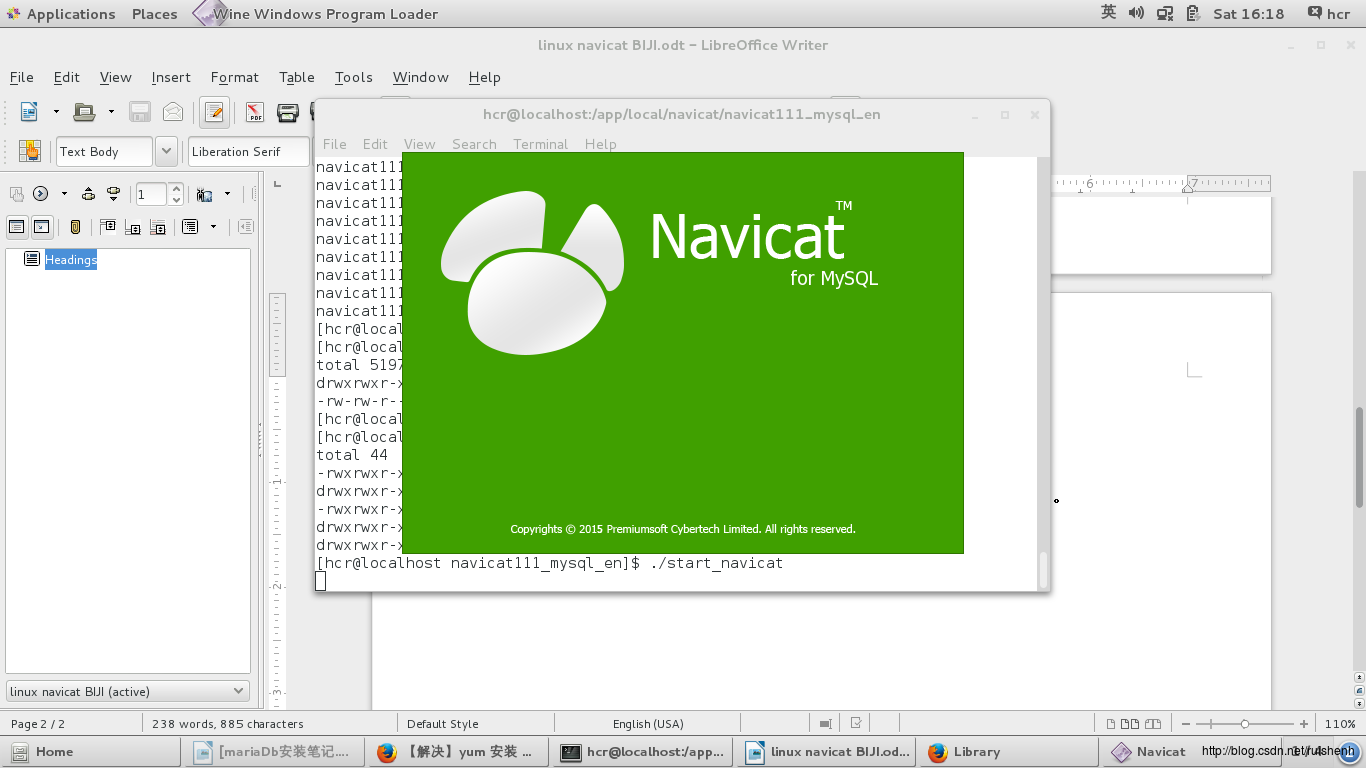This screenshot has height=768, width=1366.
Task: Toggle the Content Navigation View icon
Action: pos(41,227)
